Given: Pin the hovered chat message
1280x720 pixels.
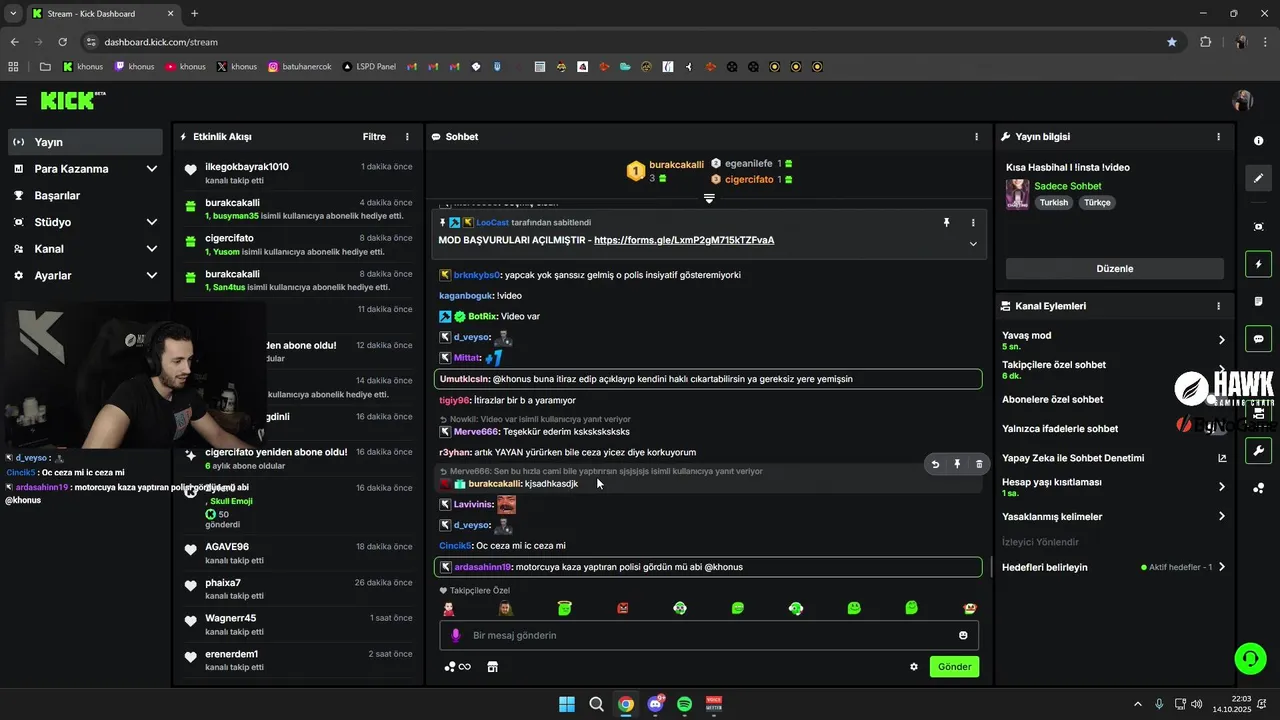Looking at the screenshot, I should coord(957,464).
